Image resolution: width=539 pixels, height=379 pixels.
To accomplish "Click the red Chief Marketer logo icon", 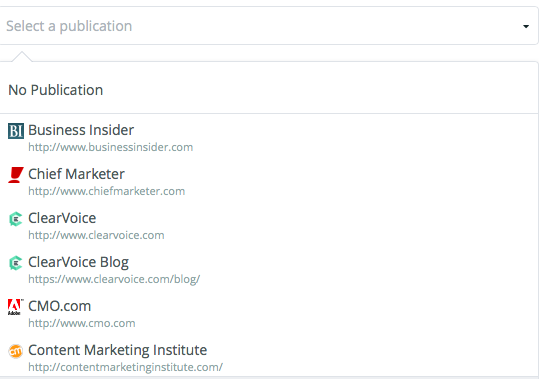I will point(16,175).
